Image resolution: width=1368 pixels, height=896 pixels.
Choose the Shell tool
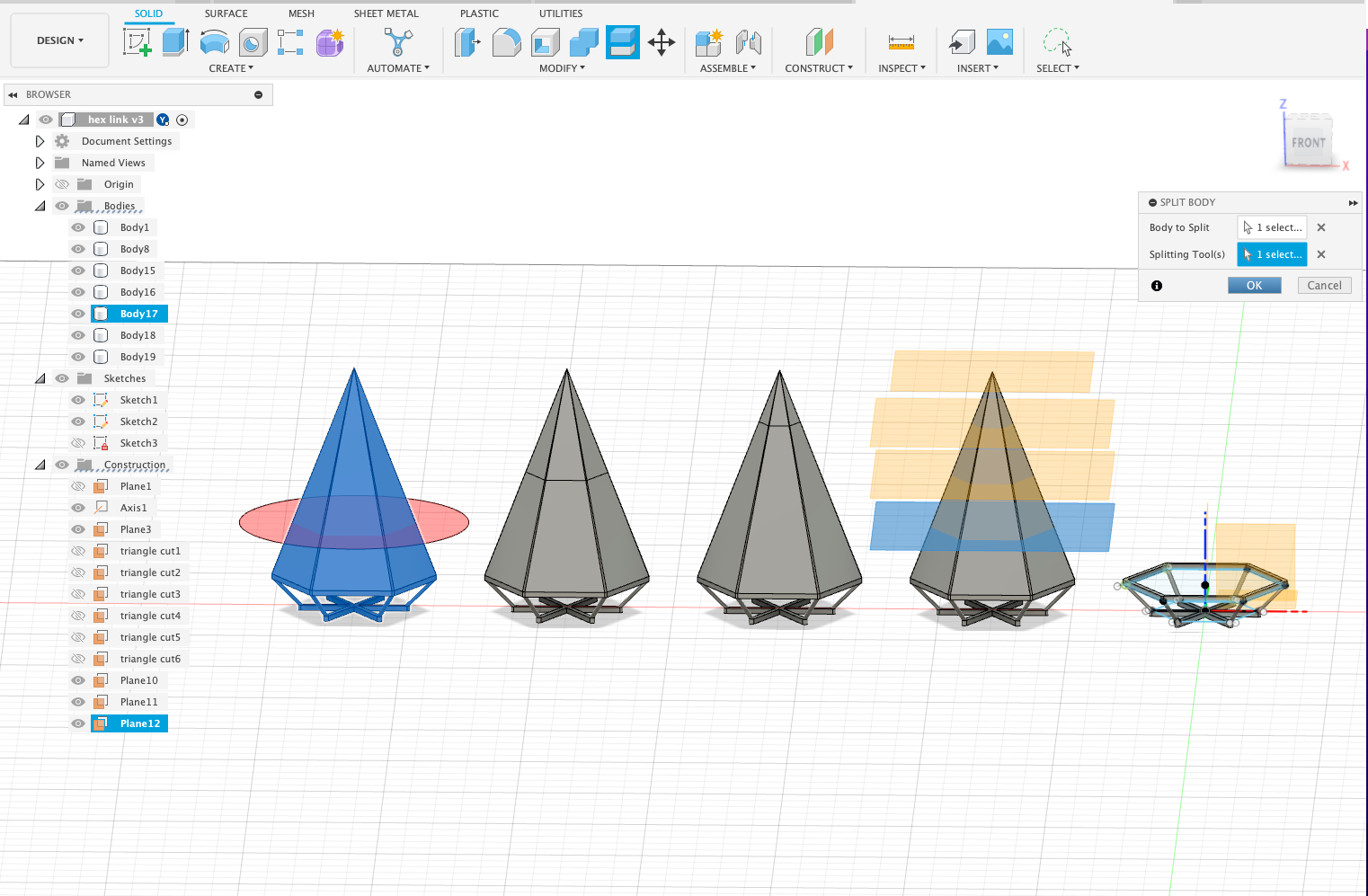(x=546, y=42)
